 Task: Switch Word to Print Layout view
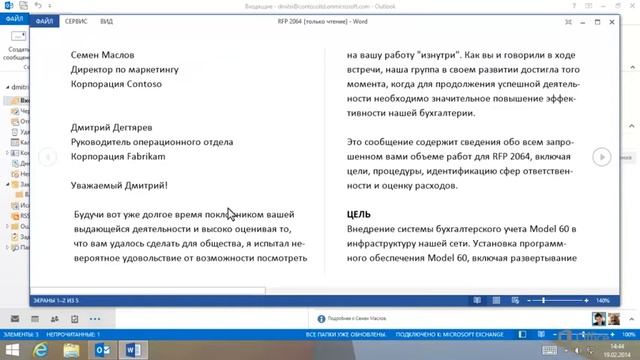coord(496,300)
